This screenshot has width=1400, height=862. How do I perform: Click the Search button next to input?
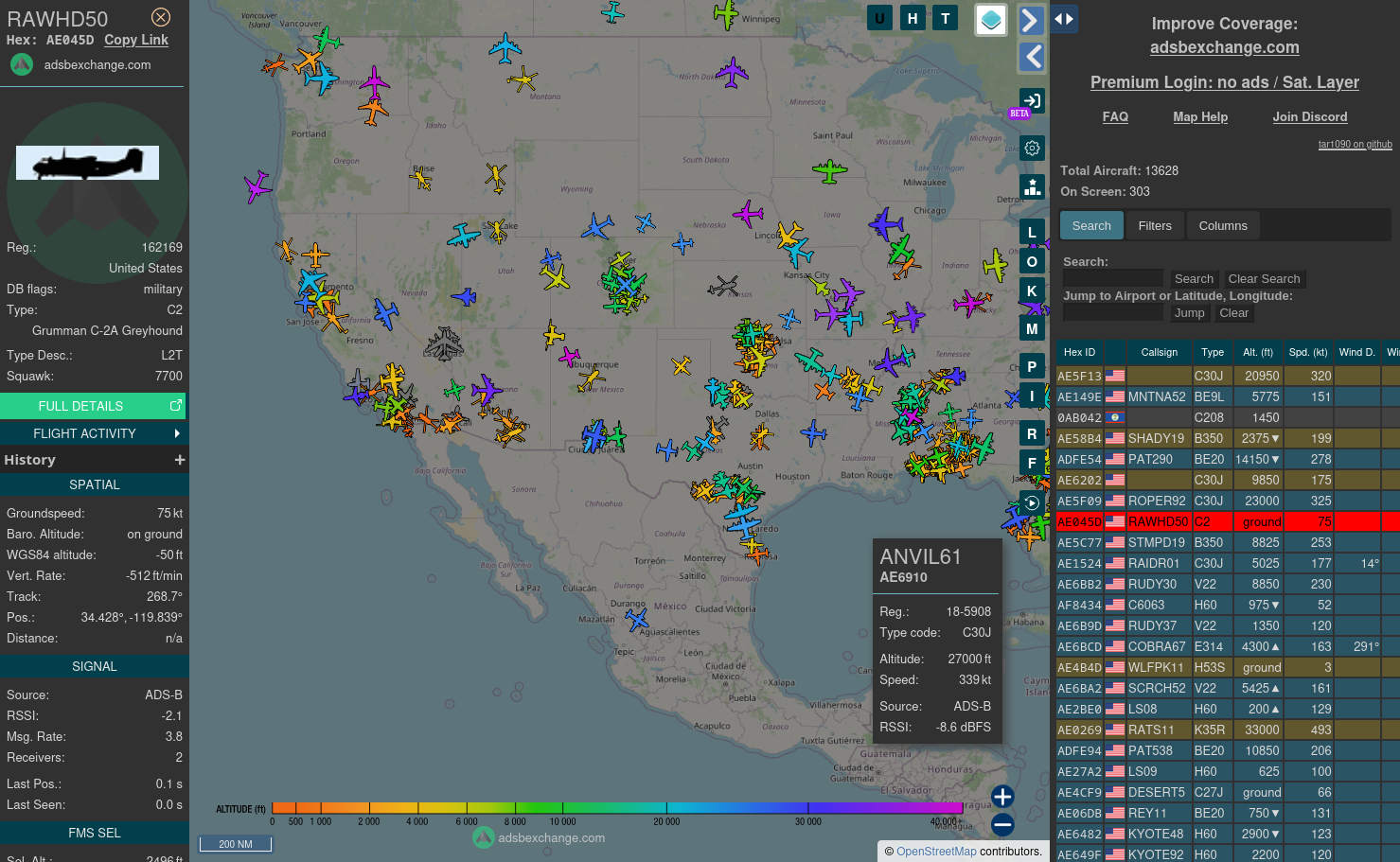(1194, 278)
